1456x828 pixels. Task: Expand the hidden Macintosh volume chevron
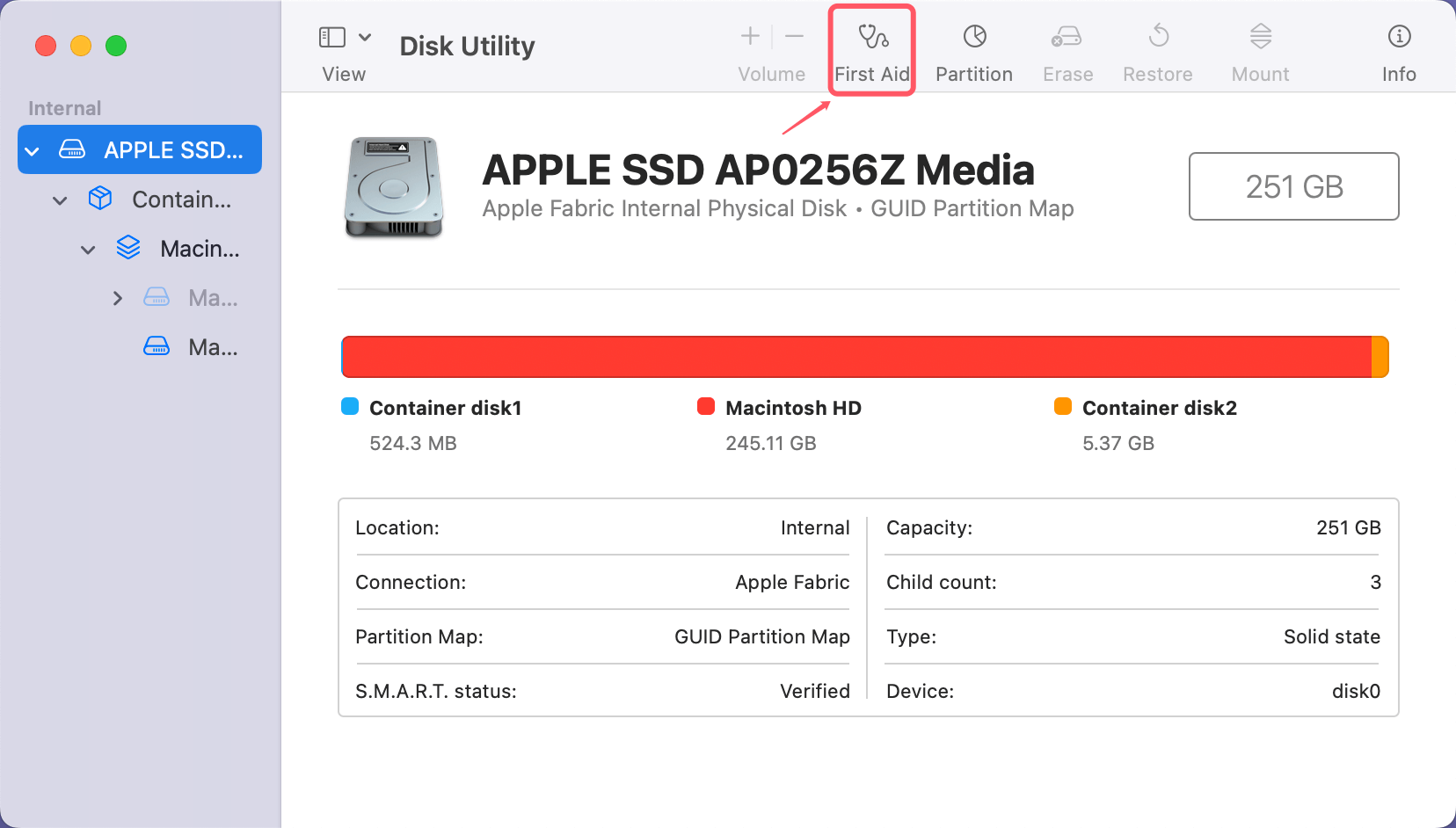click(119, 297)
